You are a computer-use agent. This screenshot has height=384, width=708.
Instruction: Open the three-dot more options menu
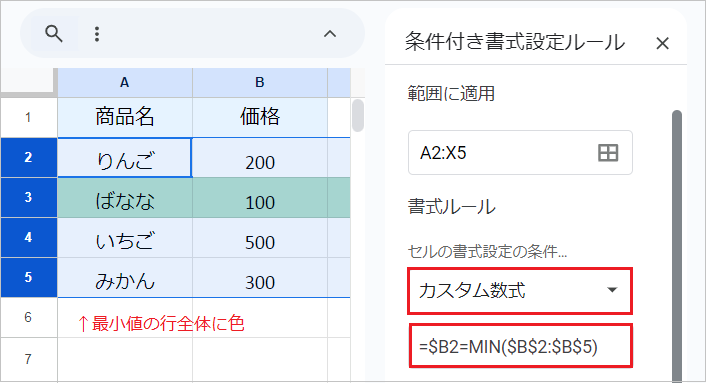(97, 34)
